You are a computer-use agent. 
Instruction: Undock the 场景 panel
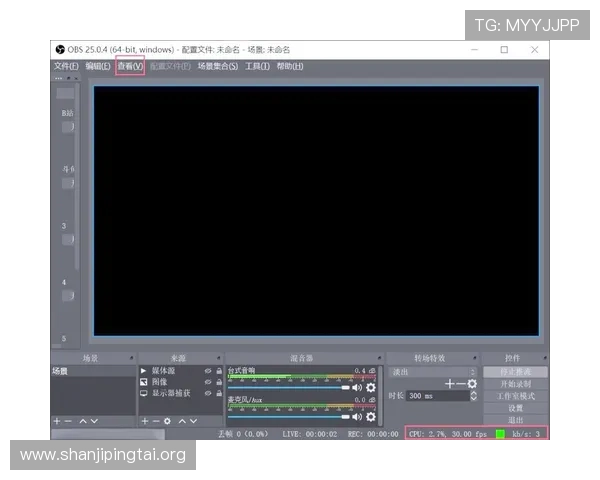[131, 358]
